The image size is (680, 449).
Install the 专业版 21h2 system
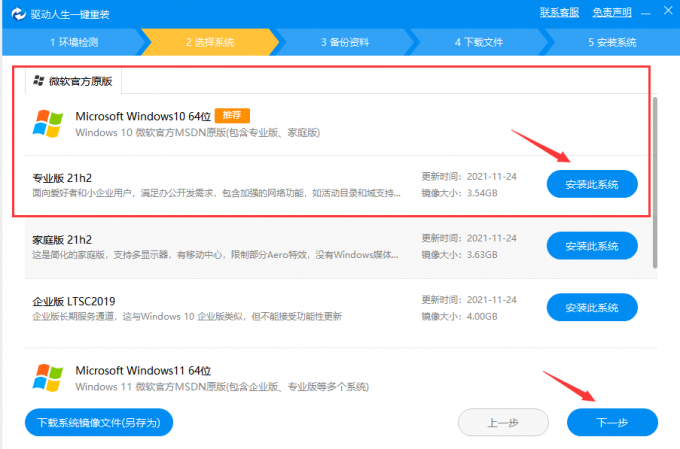click(x=591, y=184)
